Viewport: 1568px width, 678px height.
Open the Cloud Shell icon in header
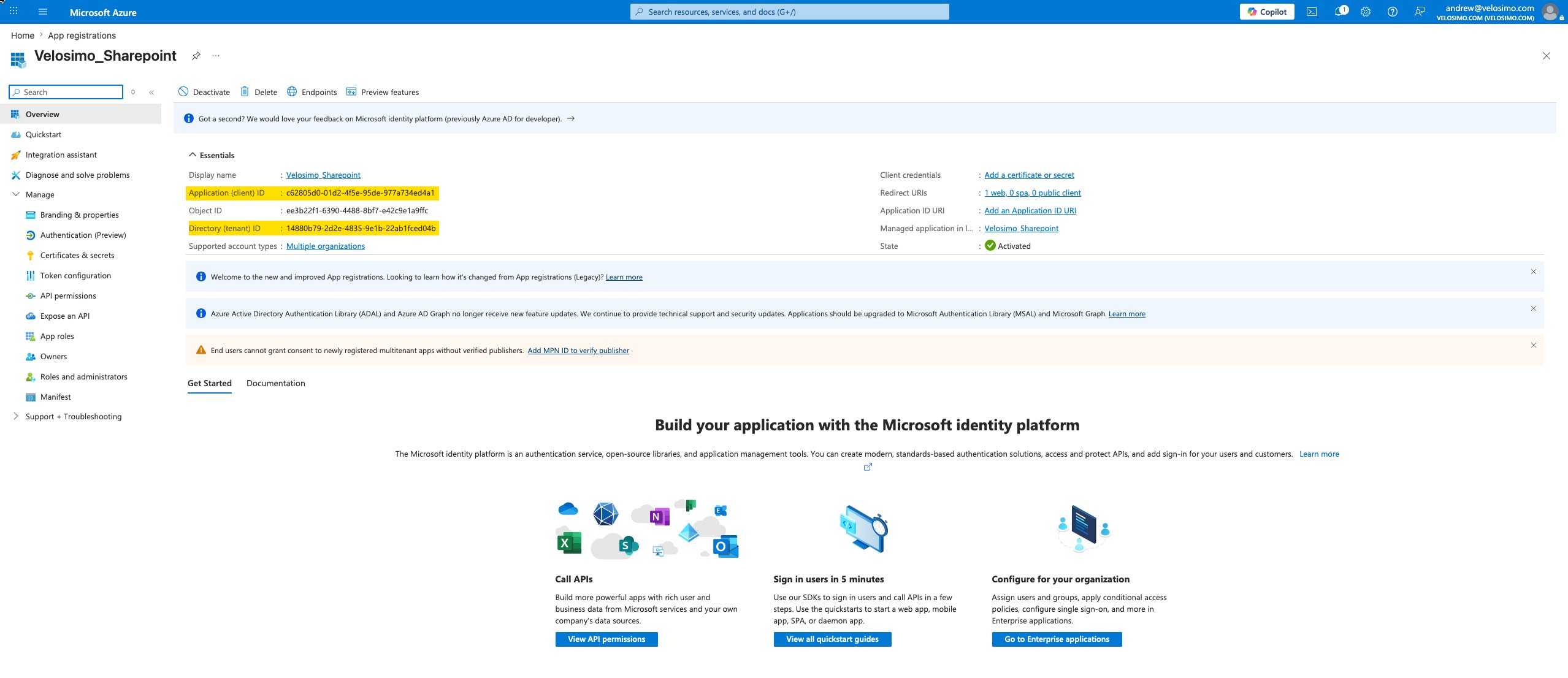click(x=1311, y=12)
